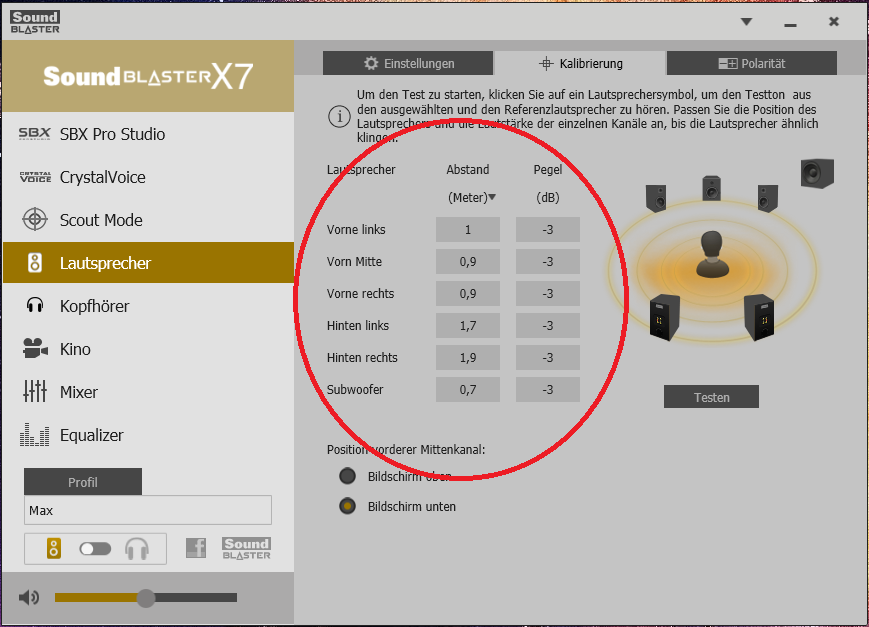Click the Polarität tab icon
This screenshot has width=869, height=627.
pyautogui.click(x=728, y=63)
